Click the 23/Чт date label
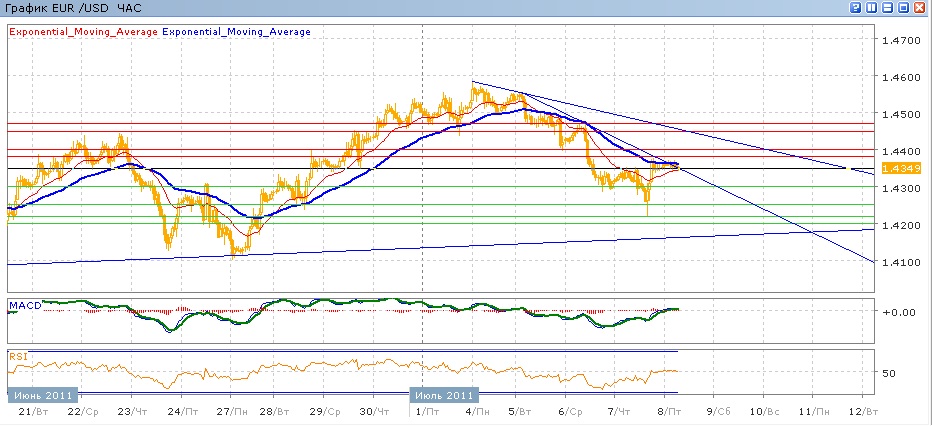 pos(134,412)
